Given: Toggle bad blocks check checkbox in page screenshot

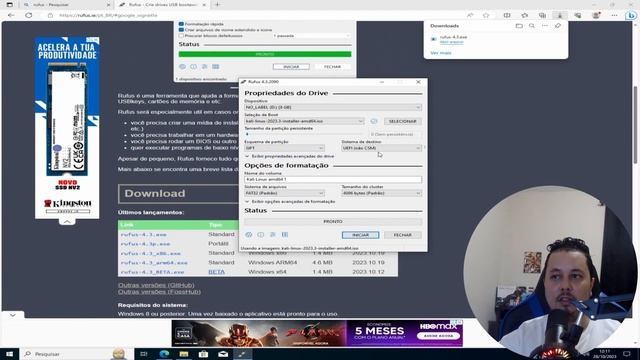Looking at the screenshot, I should (x=181, y=36).
